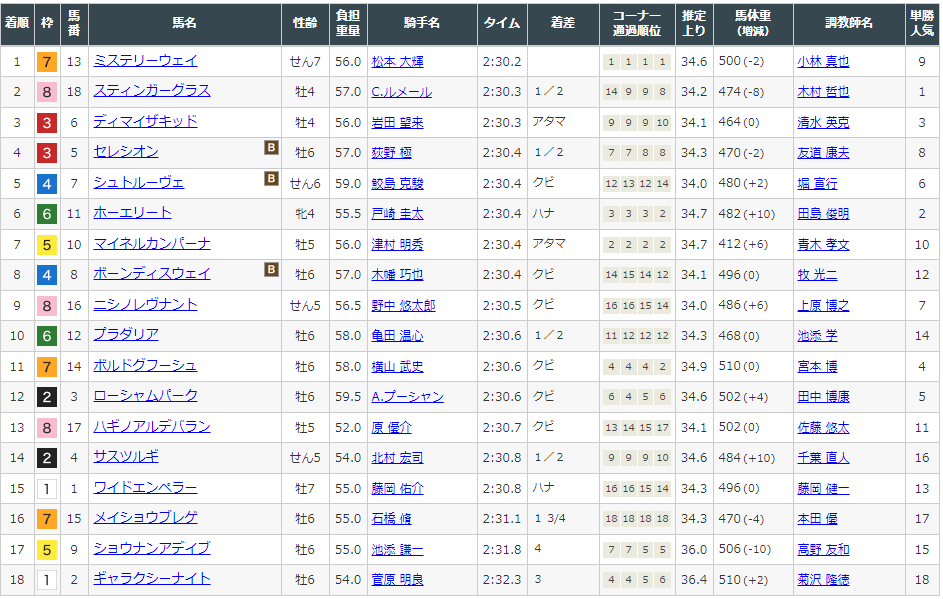The width and height of the screenshot is (943, 599).
Task: Open jockey 戸崎 圭太's profile link
Action: pyautogui.click(x=397, y=214)
